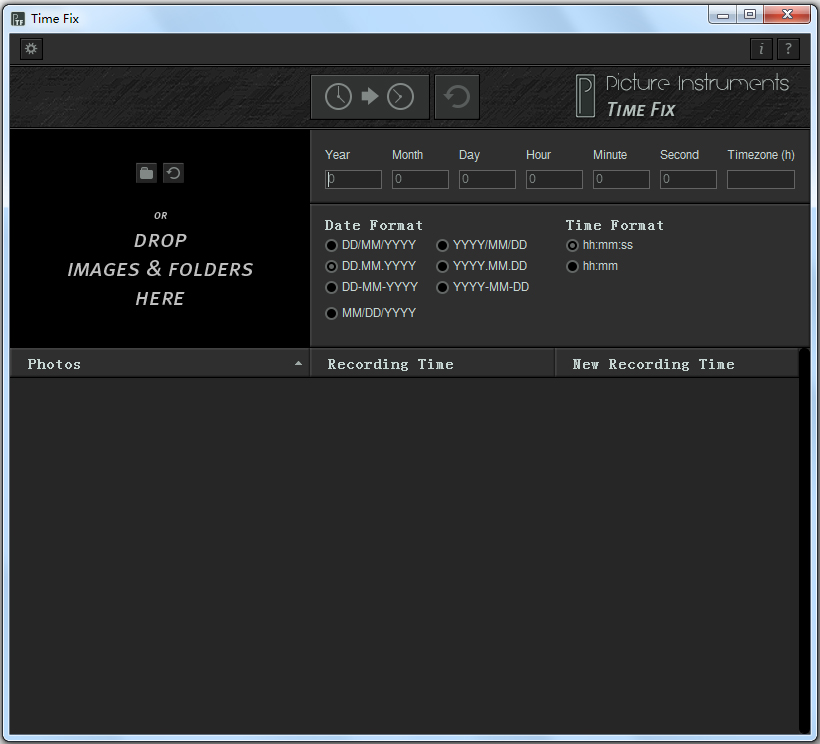
Task: Open settings via the gear icon
Action: point(31,49)
